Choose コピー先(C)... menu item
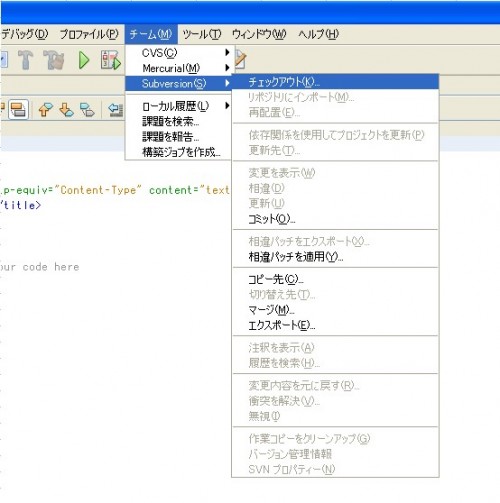This screenshot has width=500, height=503. (x=335, y=279)
